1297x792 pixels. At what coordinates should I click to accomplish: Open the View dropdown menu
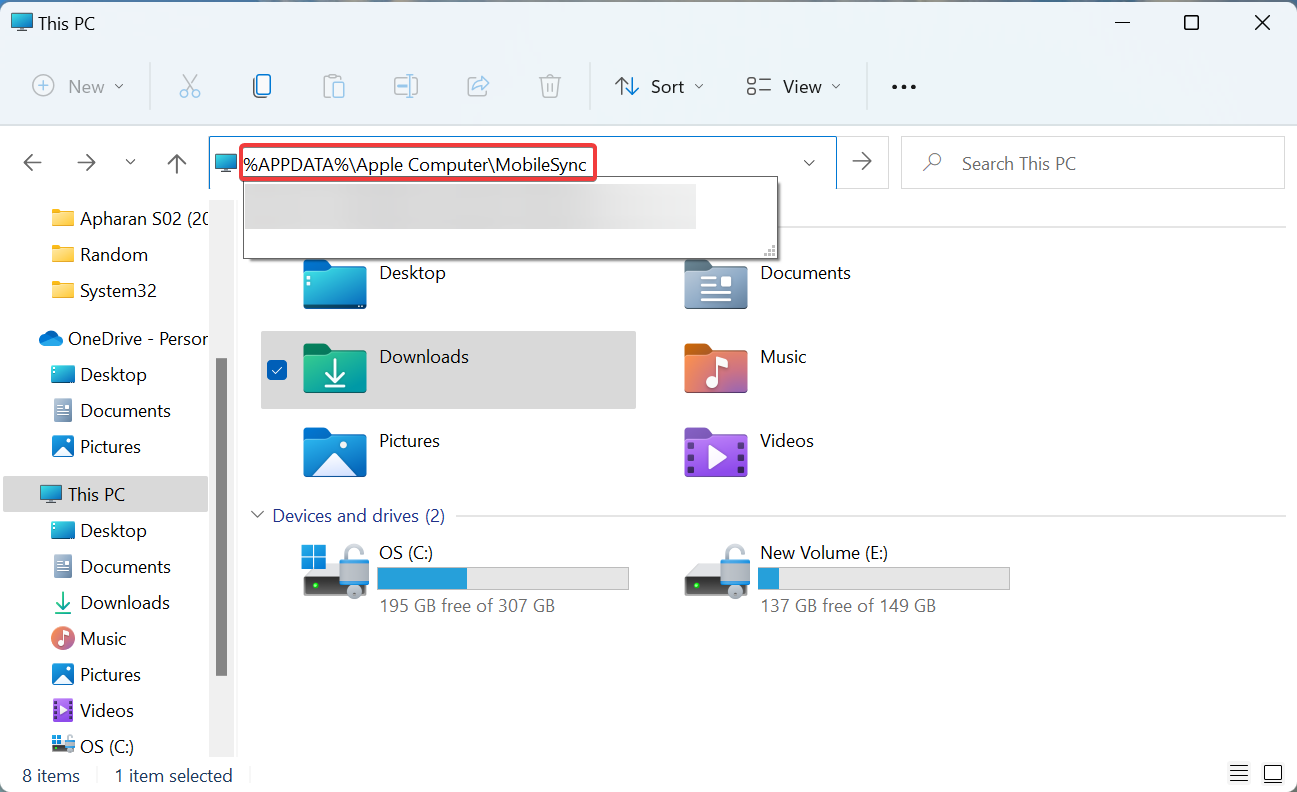click(793, 86)
